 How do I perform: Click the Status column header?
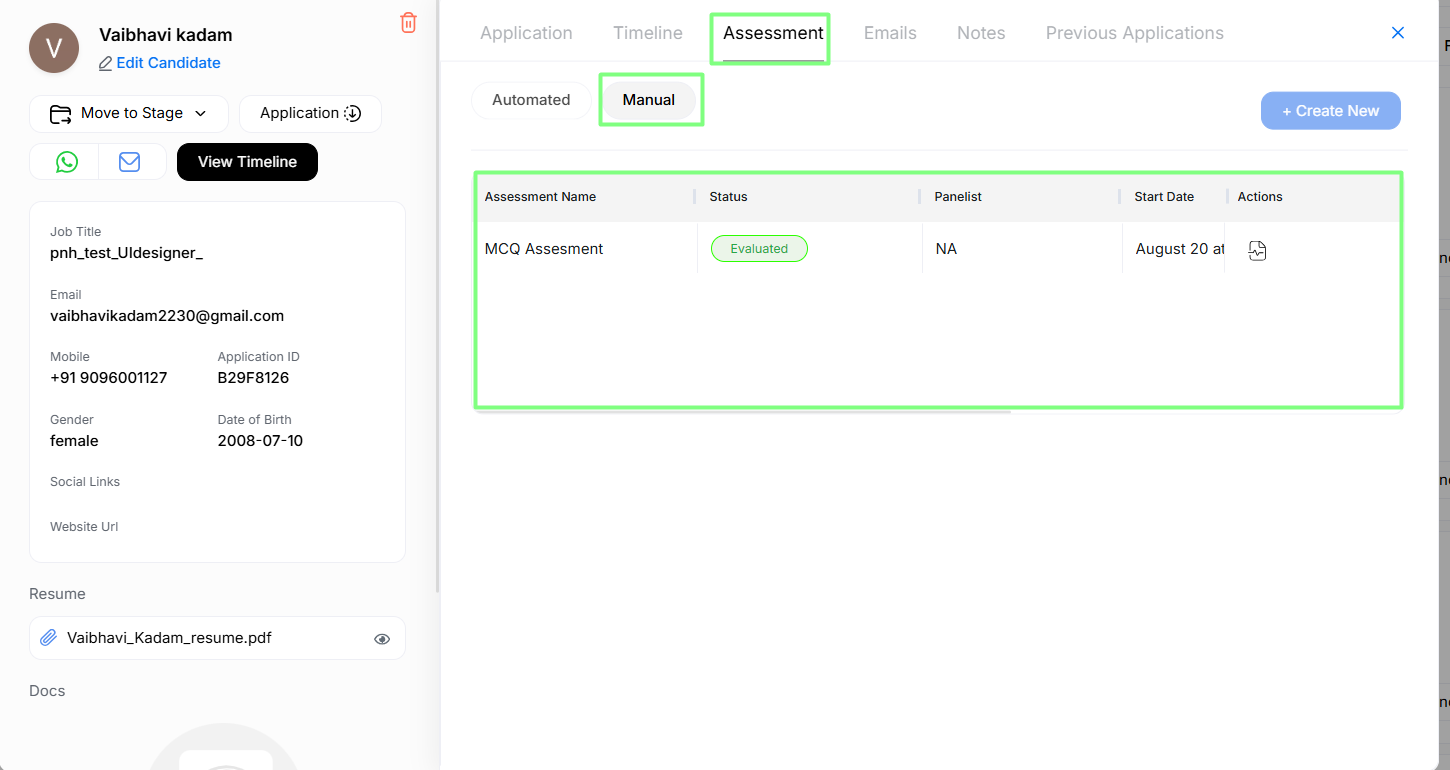728,197
